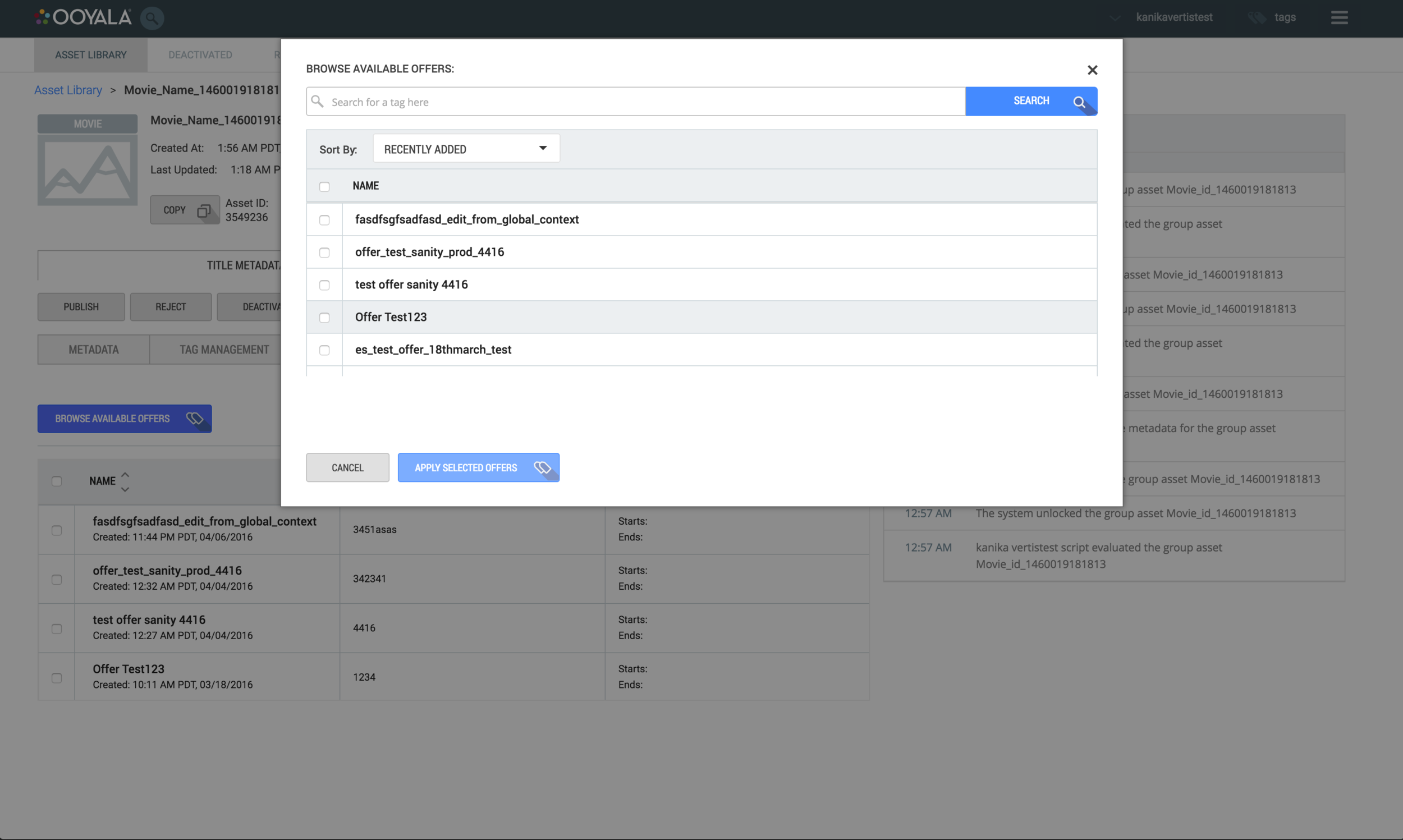Click Cancel in the offers dialog
Viewport: 1403px width, 840px height.
pyautogui.click(x=347, y=467)
